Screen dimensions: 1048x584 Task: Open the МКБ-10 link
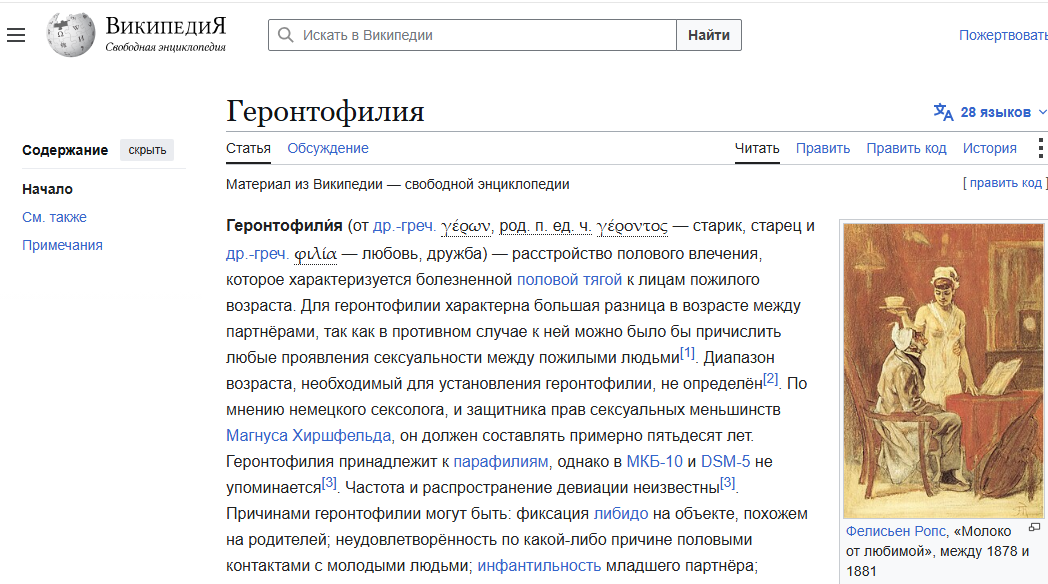[654, 462]
